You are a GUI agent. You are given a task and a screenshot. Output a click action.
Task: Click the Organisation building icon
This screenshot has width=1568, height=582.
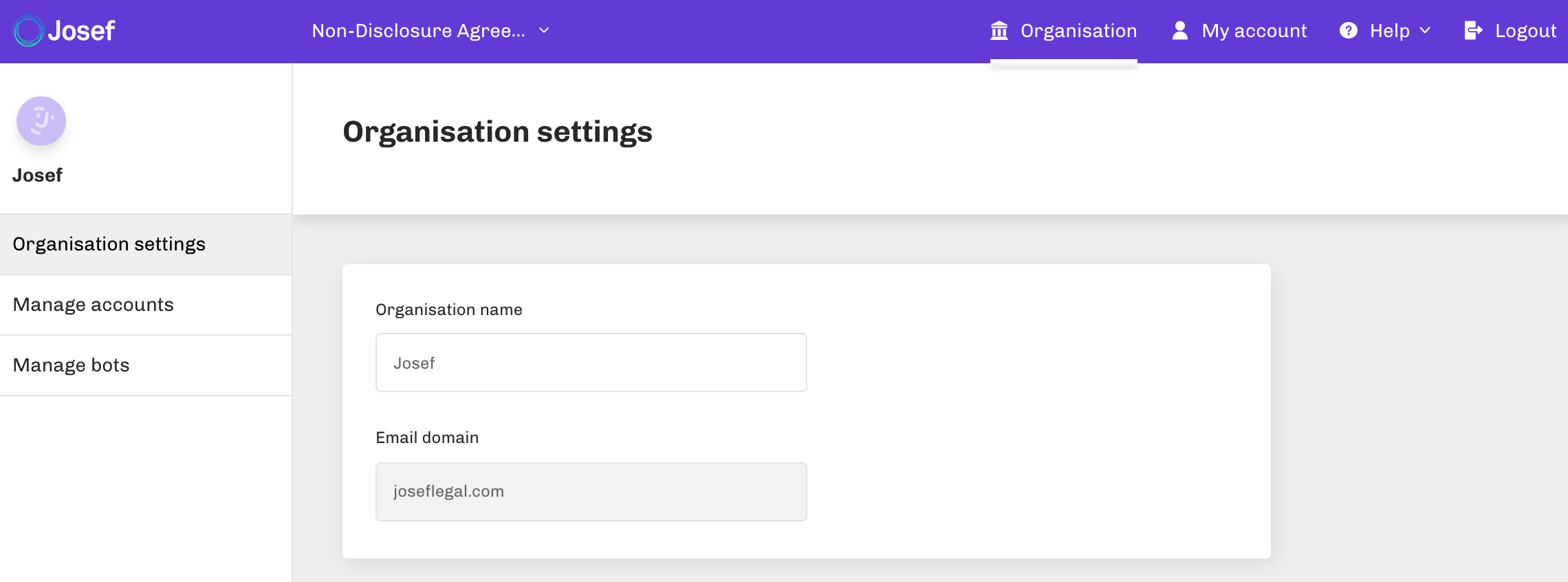[x=999, y=30]
